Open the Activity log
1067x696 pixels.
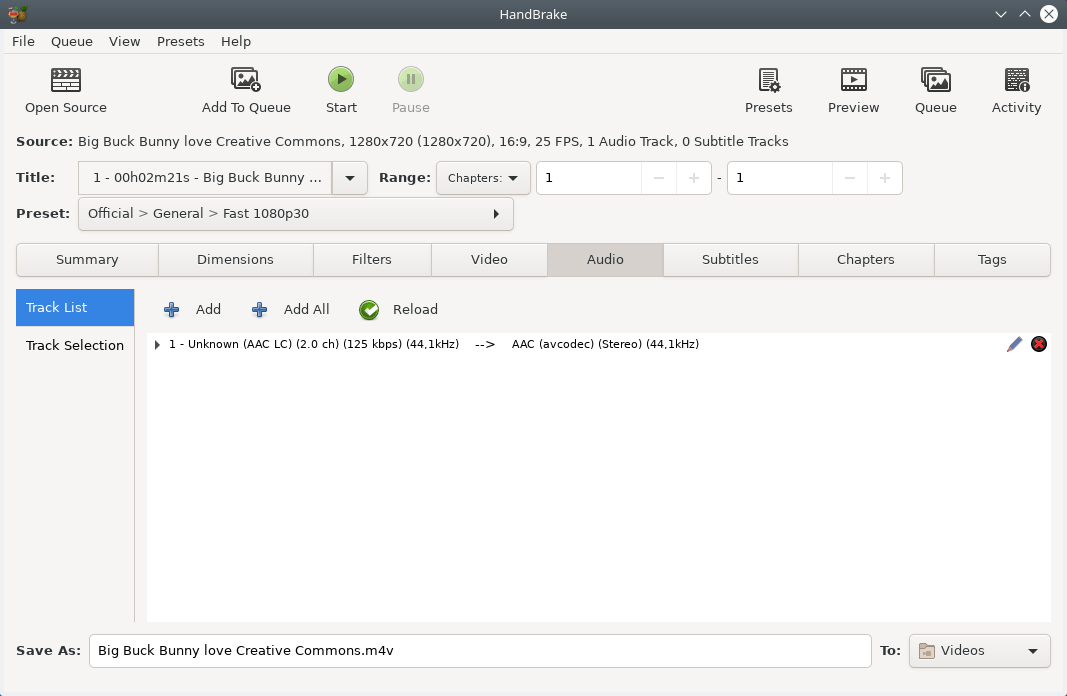[1016, 89]
